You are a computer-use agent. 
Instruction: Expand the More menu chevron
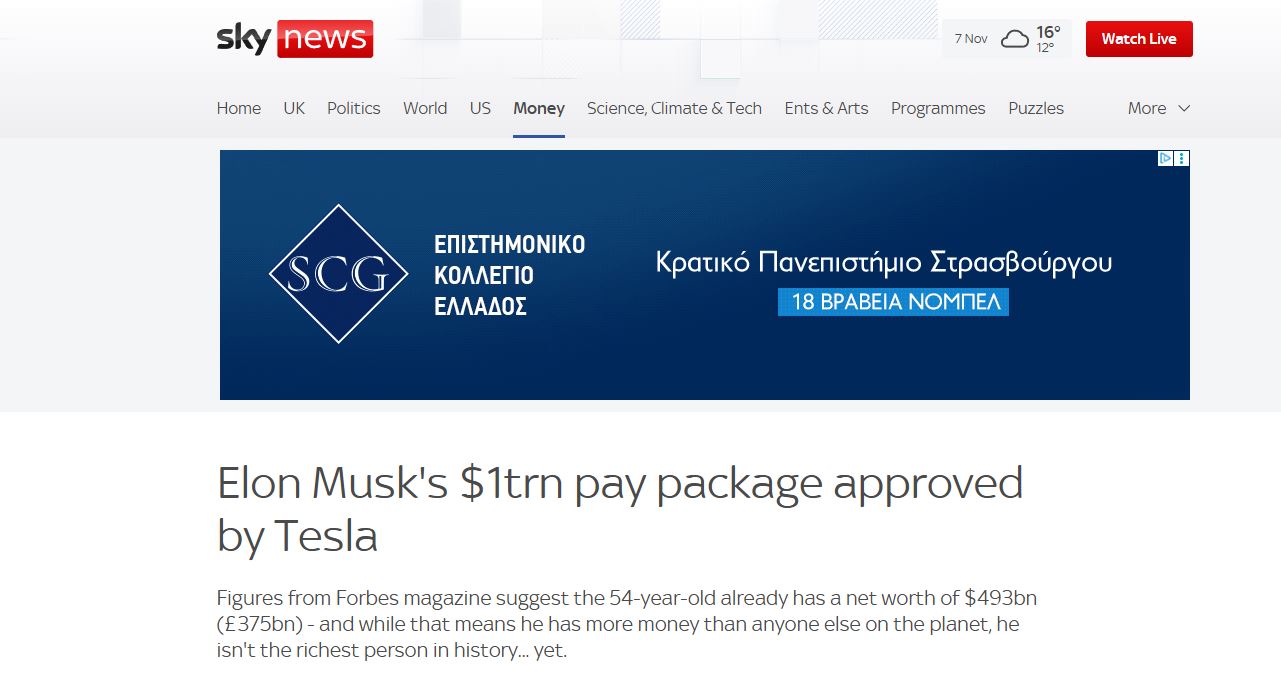click(x=1184, y=108)
